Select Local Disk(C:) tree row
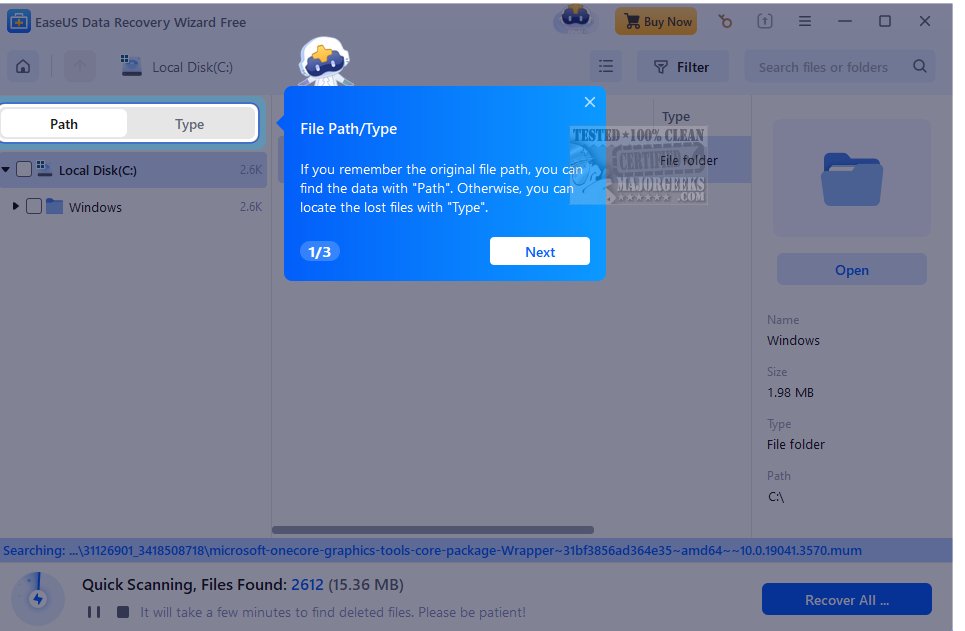Image resolution: width=965 pixels, height=631 pixels. (x=134, y=170)
